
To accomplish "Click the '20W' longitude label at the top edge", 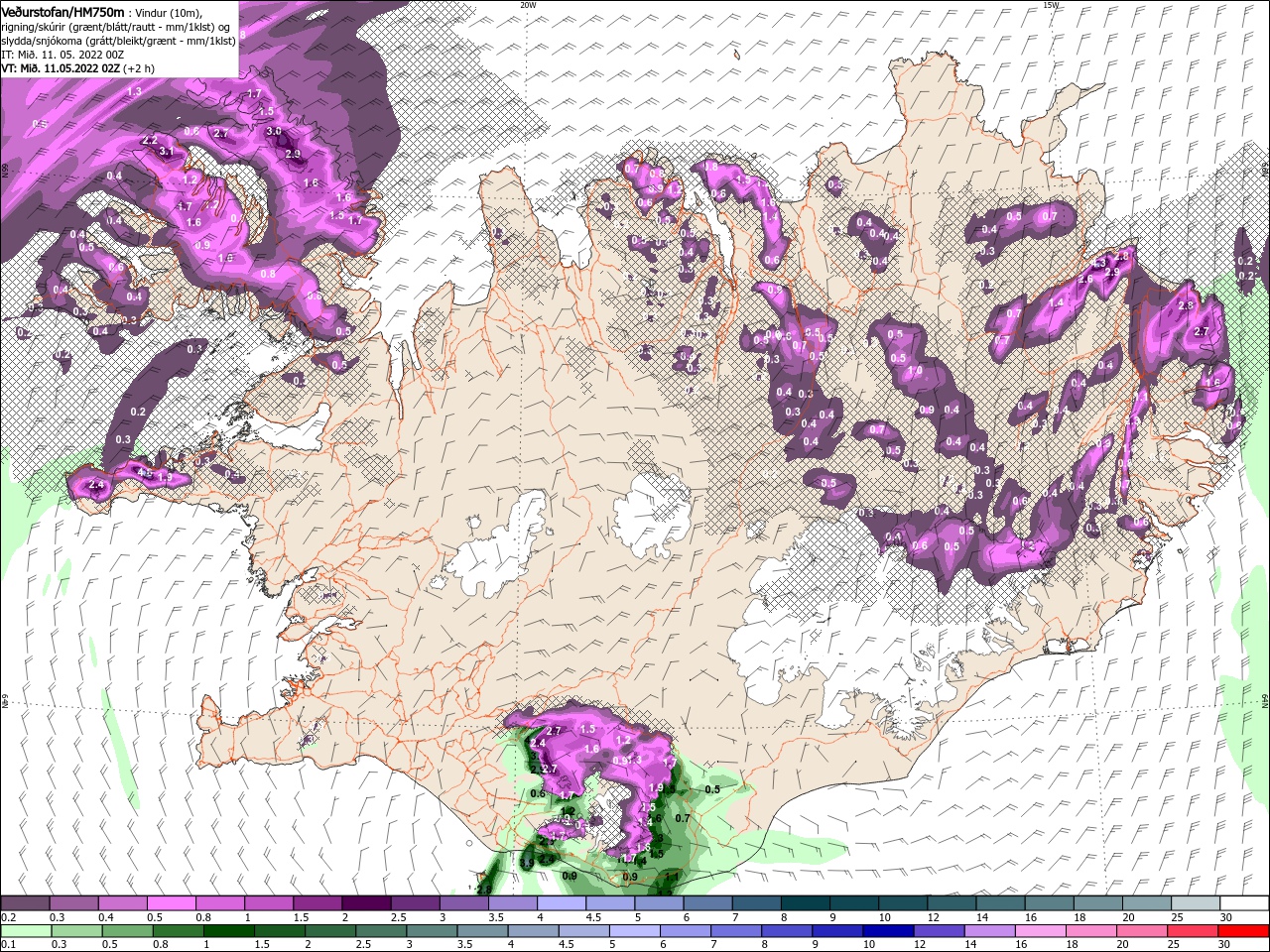I will tap(528, 5).
